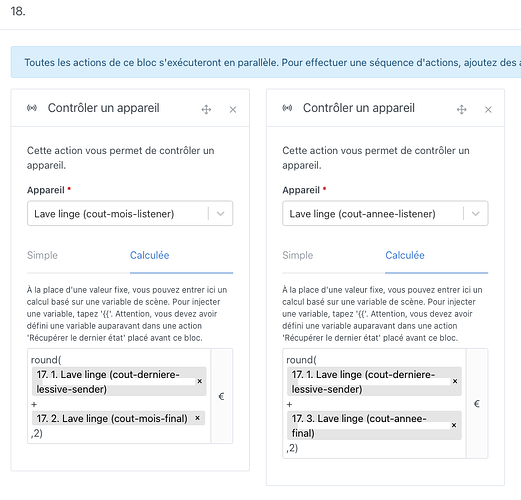Select the Calculée tab in the right card
Viewport: 521px width, 500px height.
click(x=405, y=255)
